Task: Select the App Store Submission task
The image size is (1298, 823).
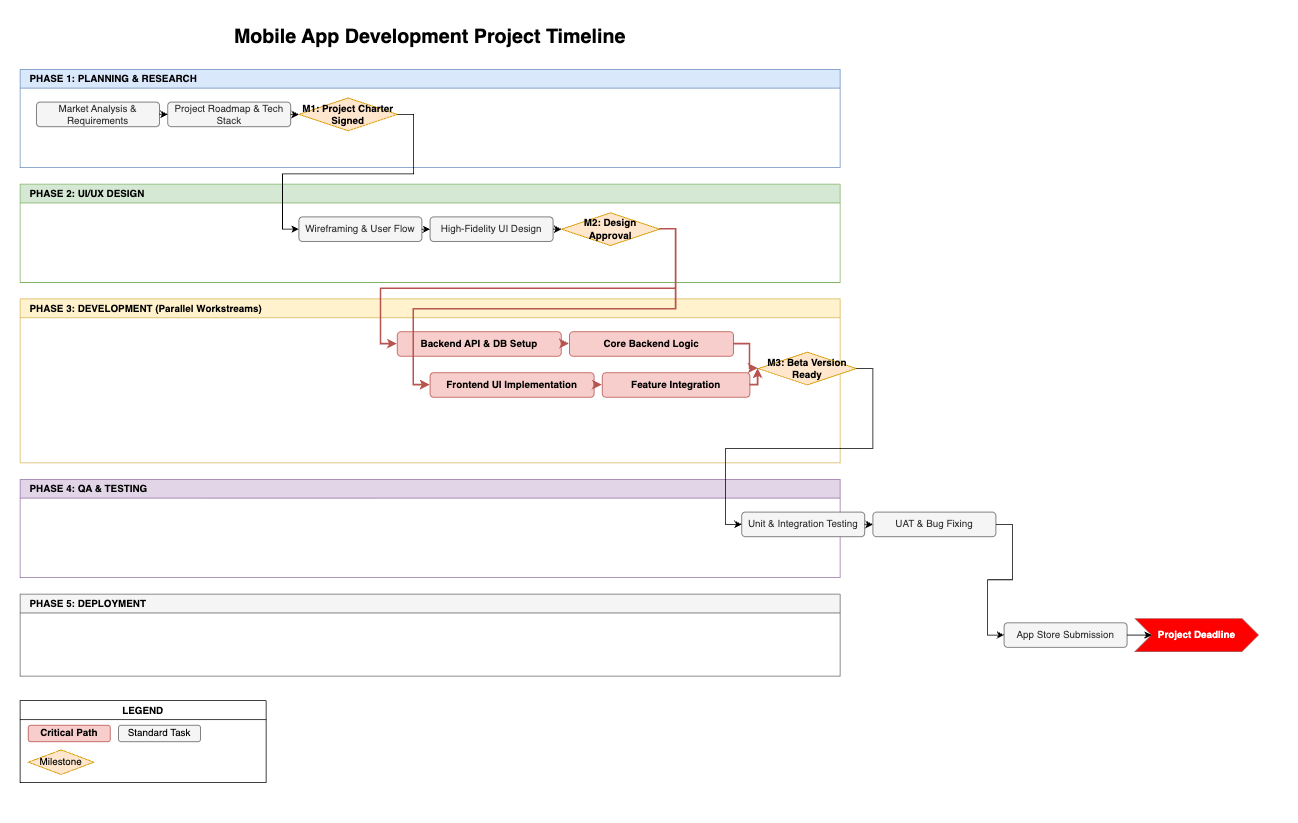Action: (x=1065, y=635)
